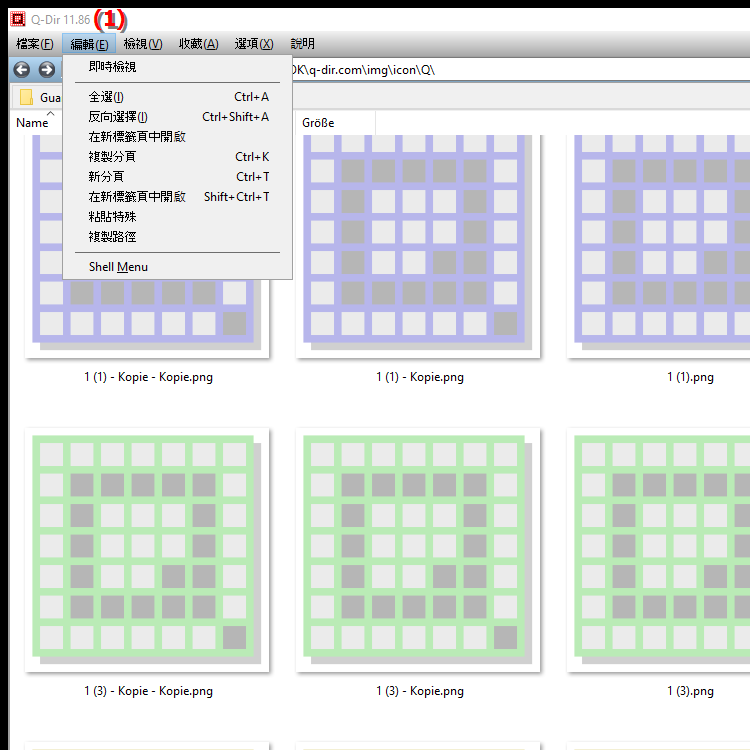
Task: Open the 選項(X) menu
Action: click(254, 44)
